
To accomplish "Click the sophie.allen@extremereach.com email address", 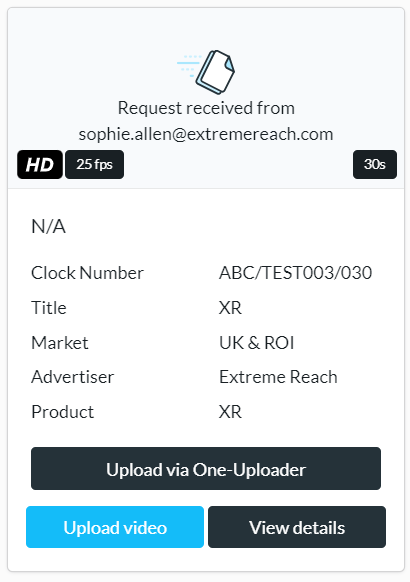I will tap(206, 134).
